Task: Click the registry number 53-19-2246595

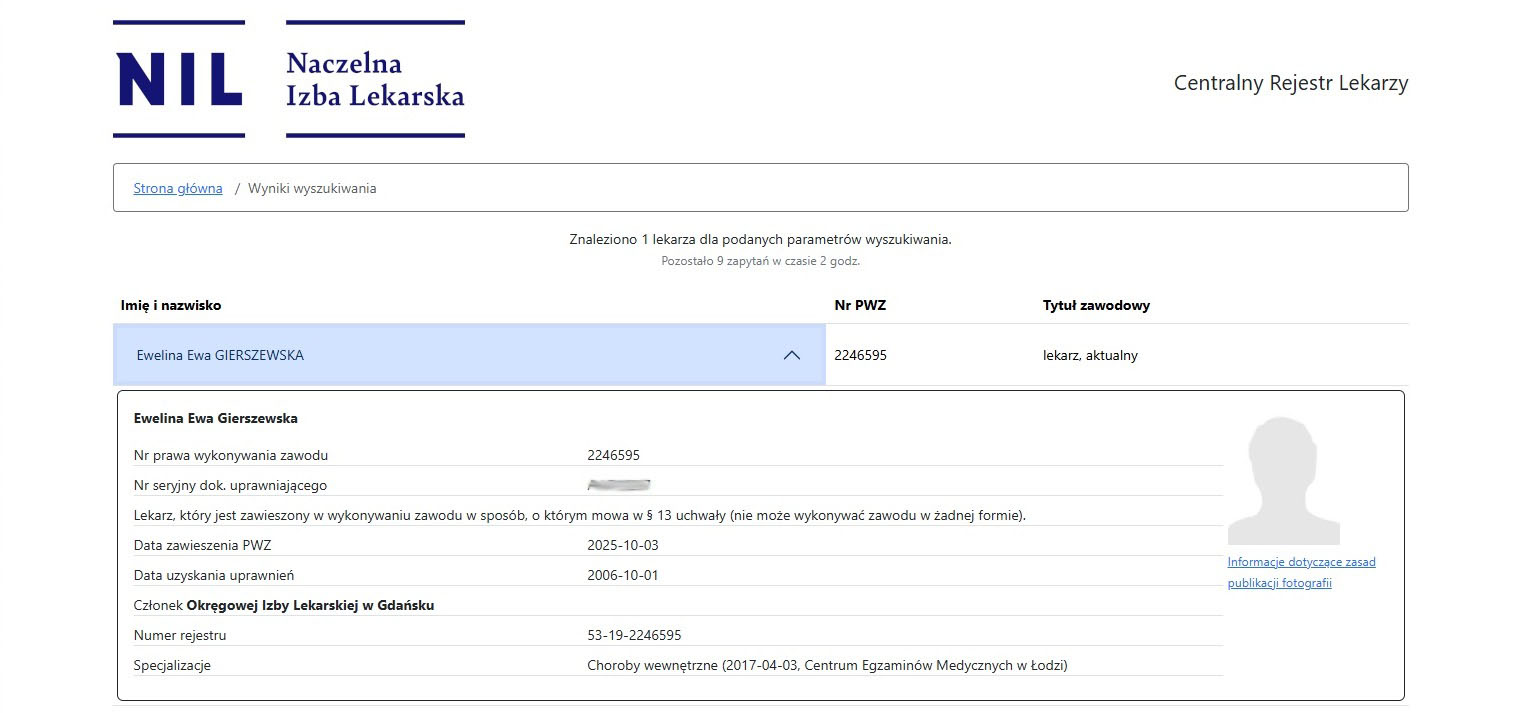Action: (634, 635)
